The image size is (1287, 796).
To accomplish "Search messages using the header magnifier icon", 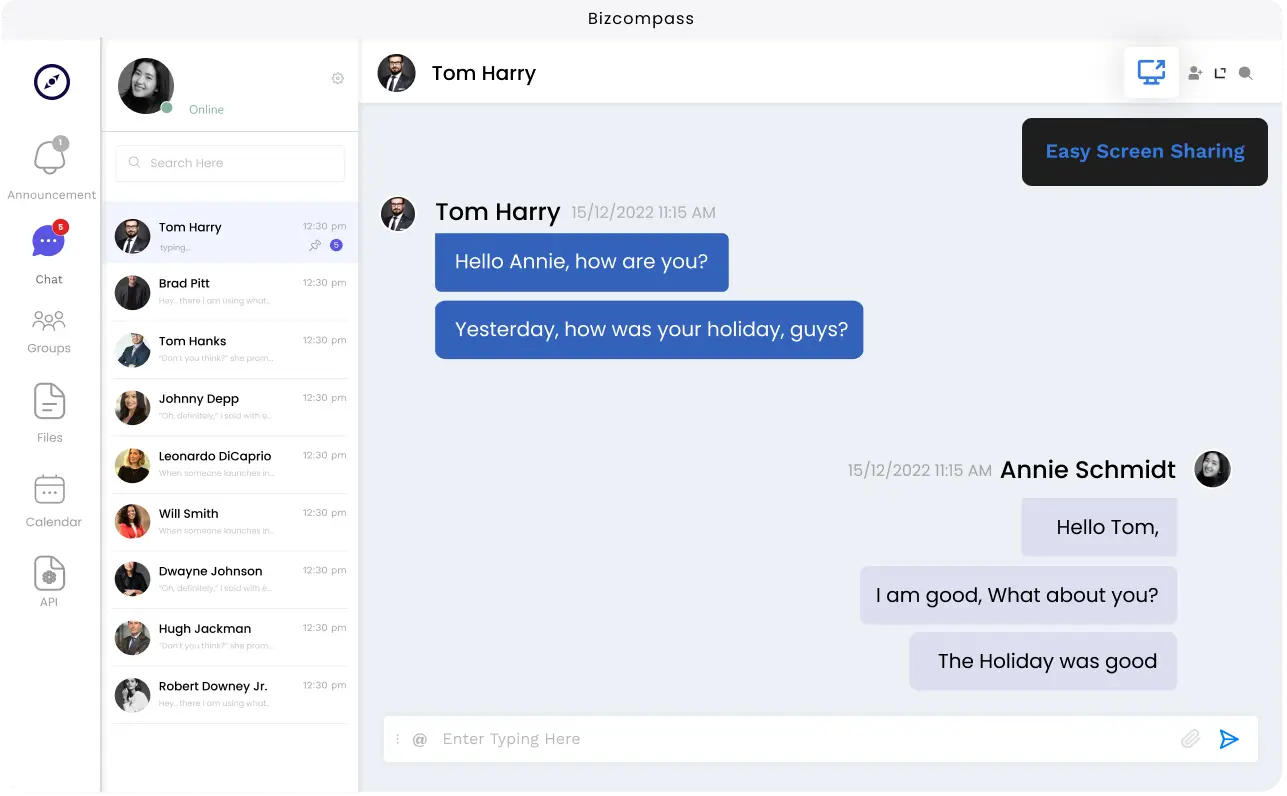I will 1245,73.
